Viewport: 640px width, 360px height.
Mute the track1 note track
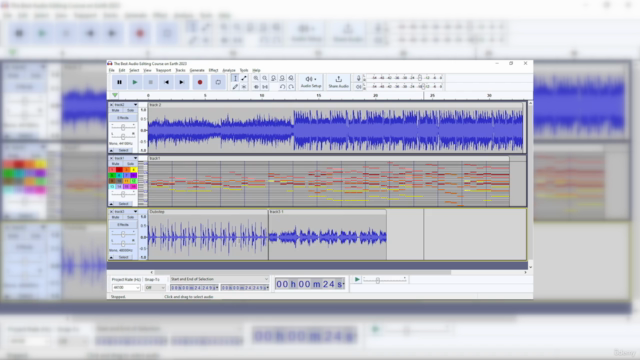coord(116,164)
